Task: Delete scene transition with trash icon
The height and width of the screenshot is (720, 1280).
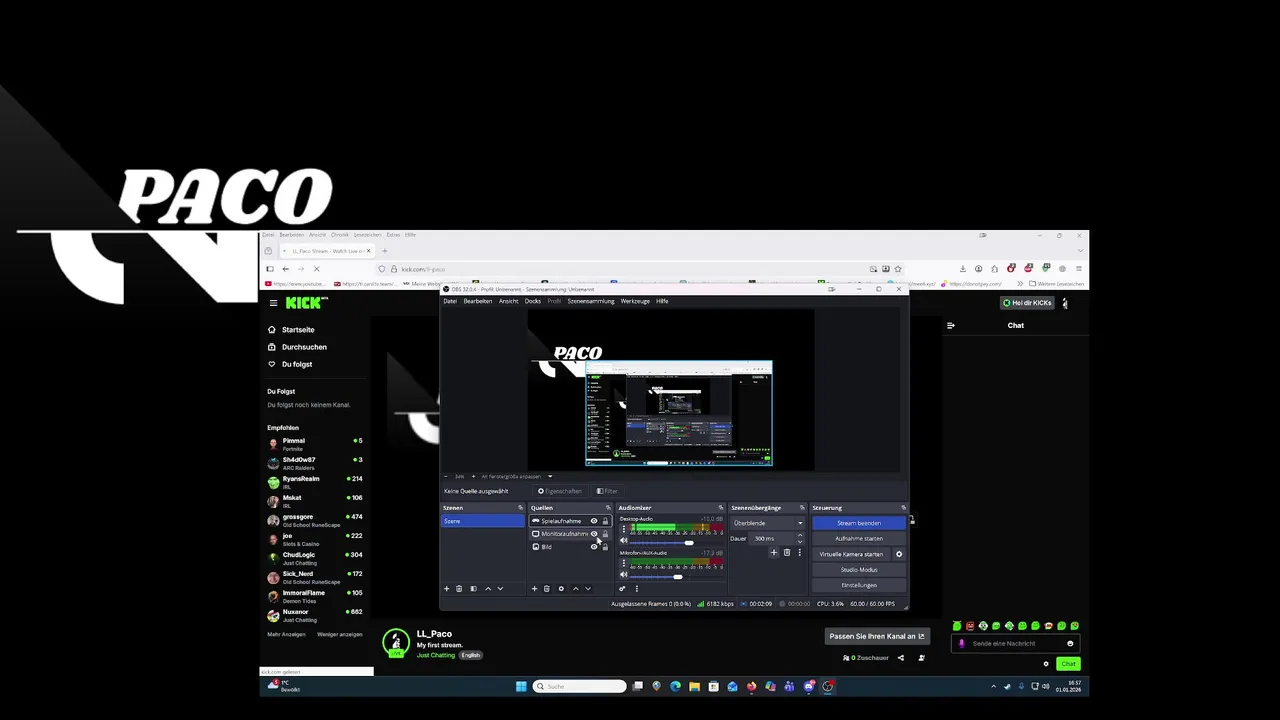Action: (787, 553)
